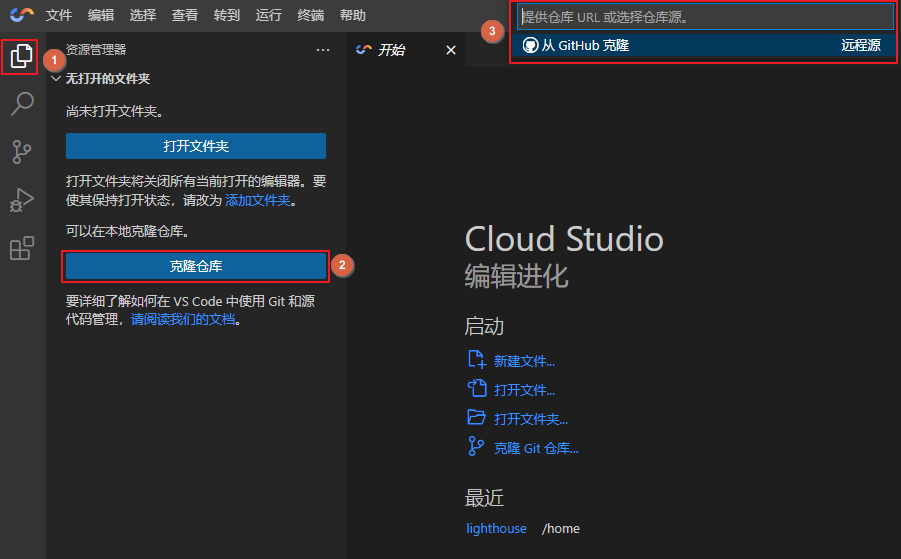Click the 克隆仓库 button
Screen dimensions: 901x559
click(x=196, y=266)
